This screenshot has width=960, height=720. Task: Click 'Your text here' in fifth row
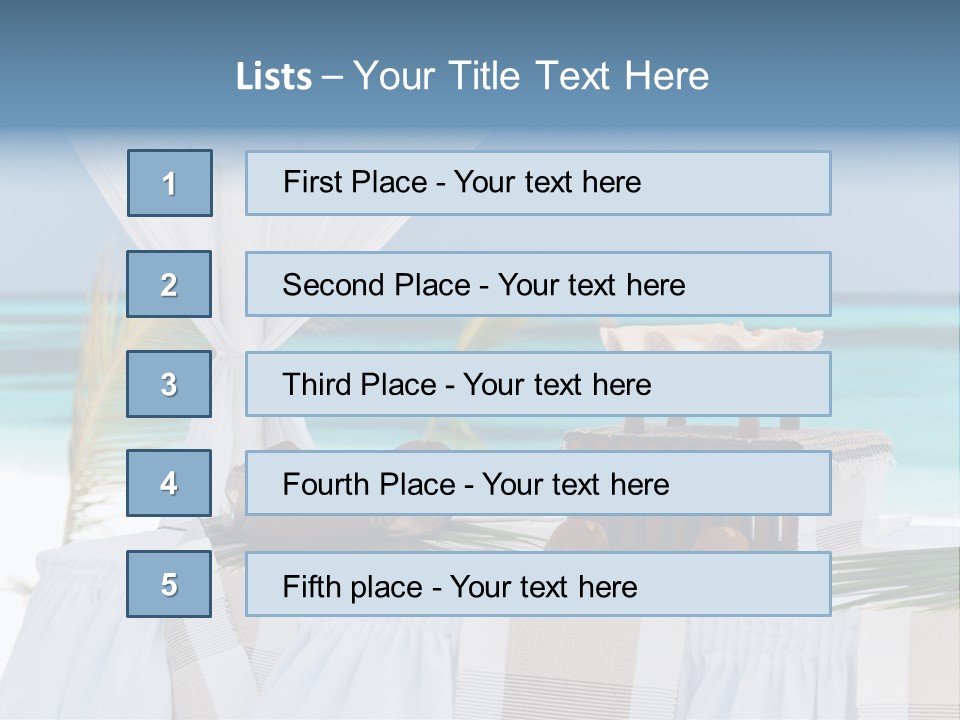click(543, 586)
